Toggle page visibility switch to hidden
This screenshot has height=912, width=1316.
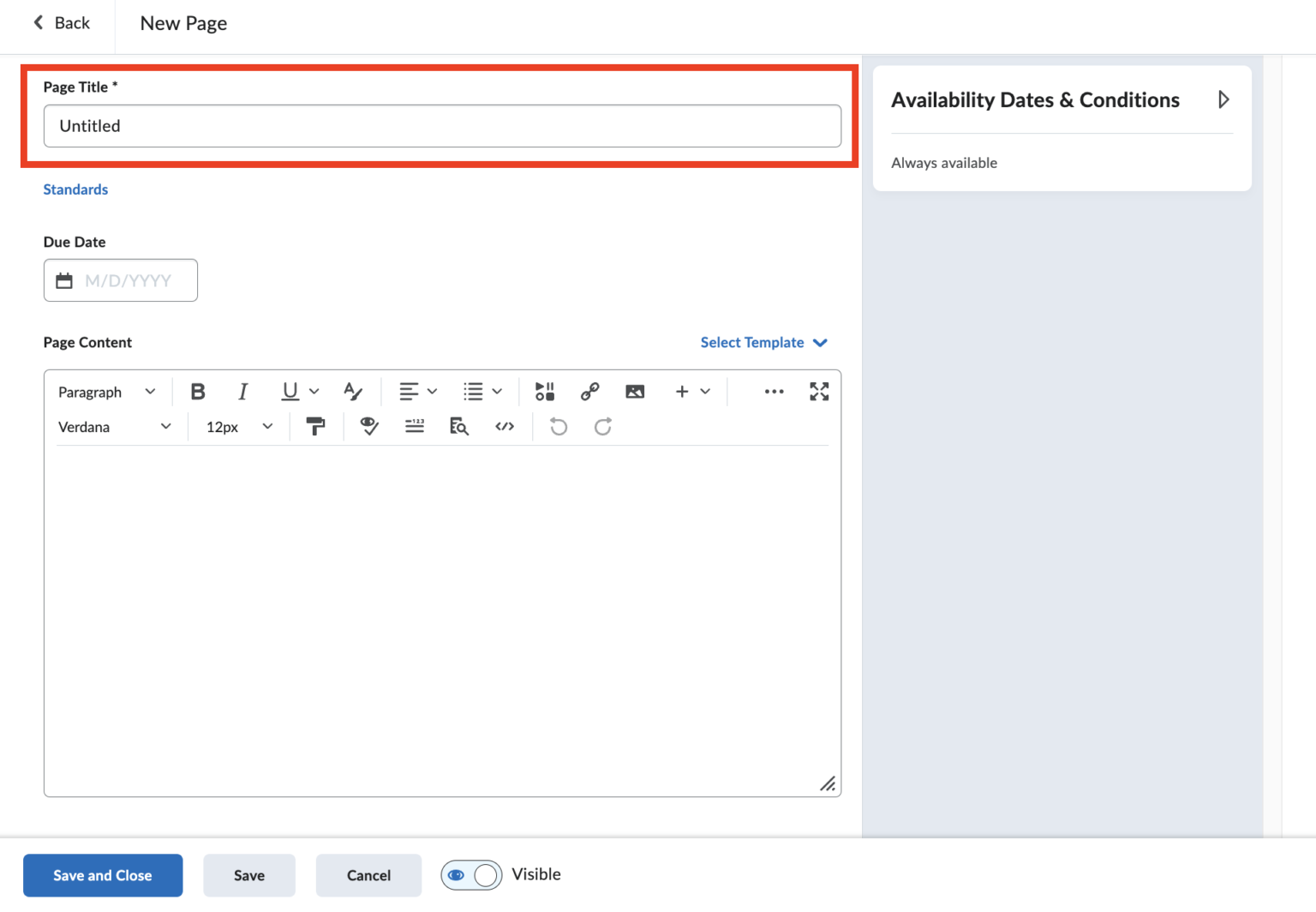471,874
